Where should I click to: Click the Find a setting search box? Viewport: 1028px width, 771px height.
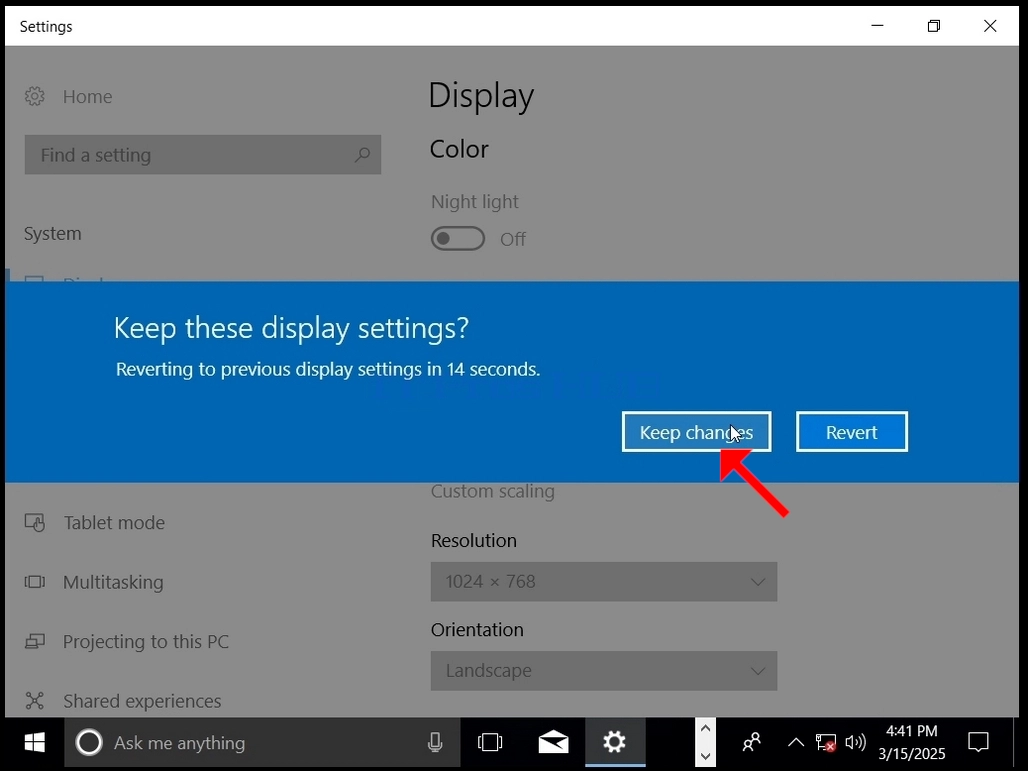[x=203, y=155]
